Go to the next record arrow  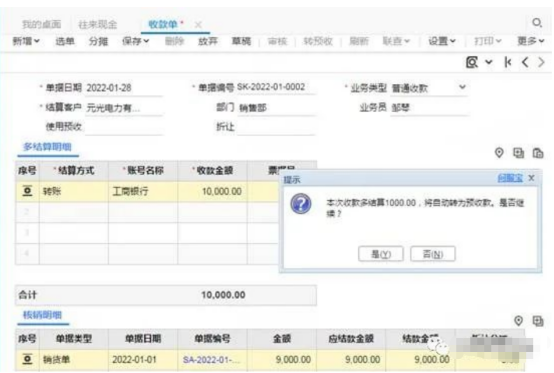[x=541, y=63]
